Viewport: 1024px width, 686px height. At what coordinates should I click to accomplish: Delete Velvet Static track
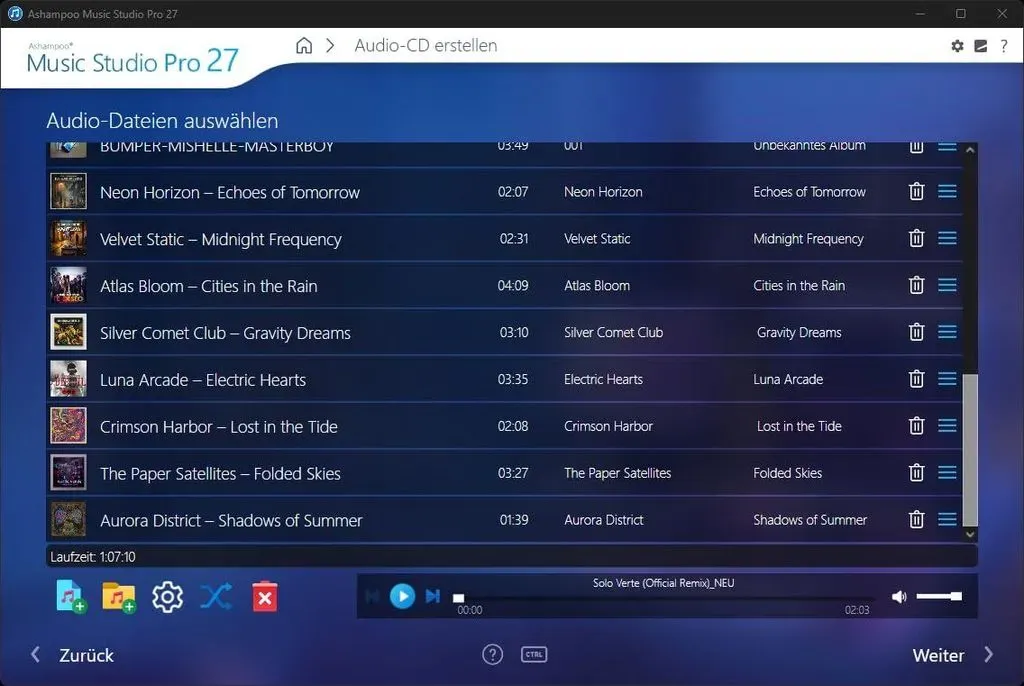(916, 238)
